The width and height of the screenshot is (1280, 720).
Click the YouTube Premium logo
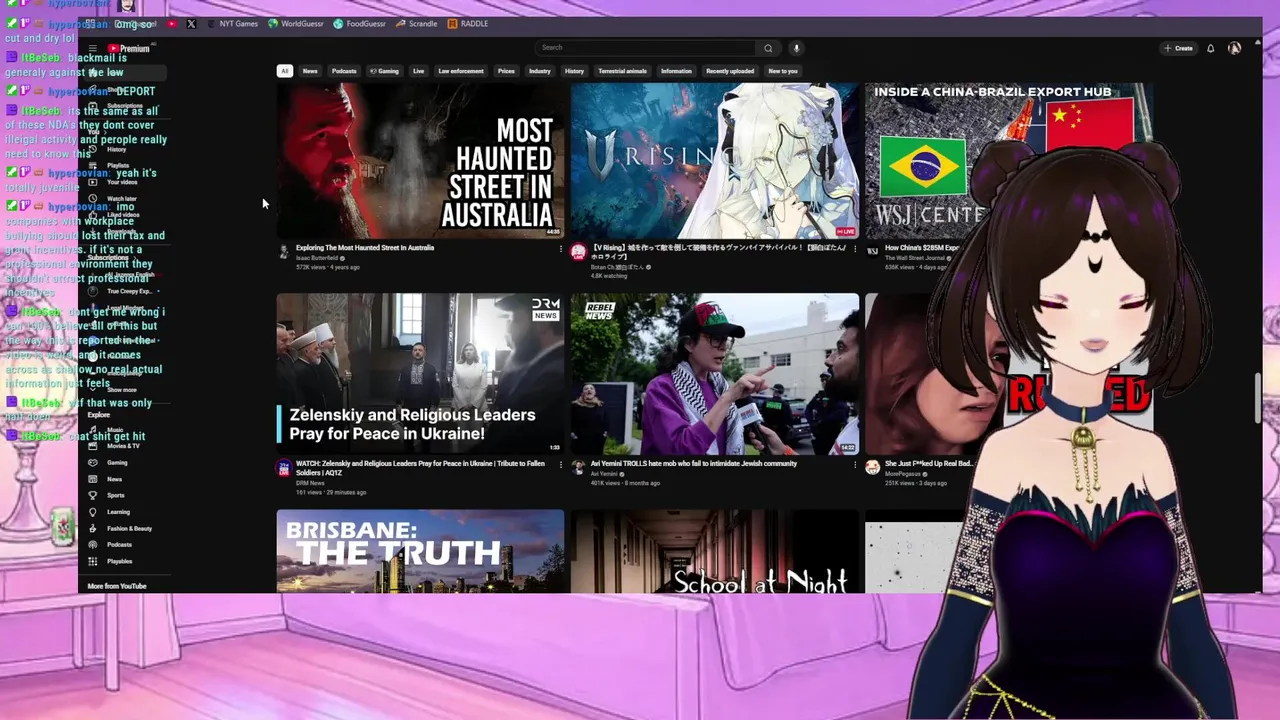pos(129,48)
